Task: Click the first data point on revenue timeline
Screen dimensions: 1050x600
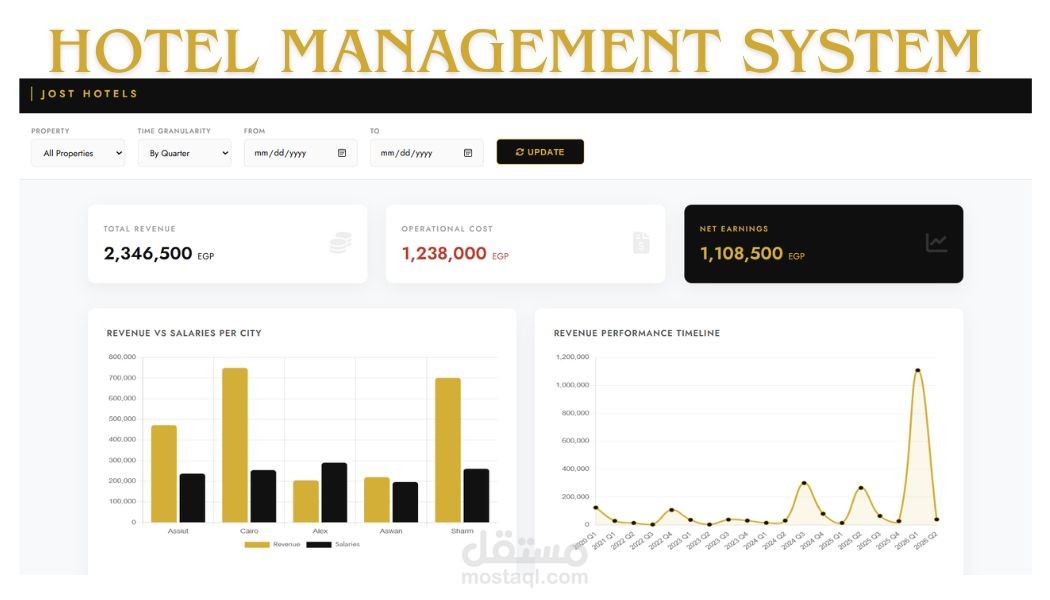Action: click(596, 508)
